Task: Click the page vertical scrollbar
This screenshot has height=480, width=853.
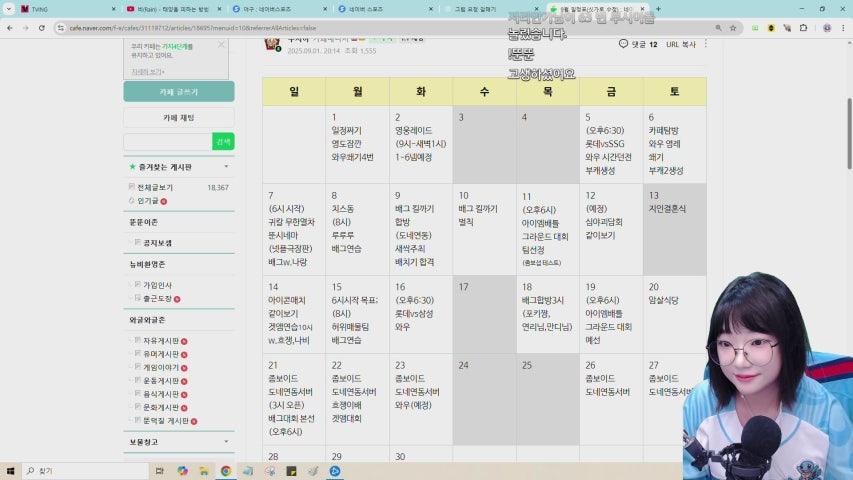Action: point(849,133)
